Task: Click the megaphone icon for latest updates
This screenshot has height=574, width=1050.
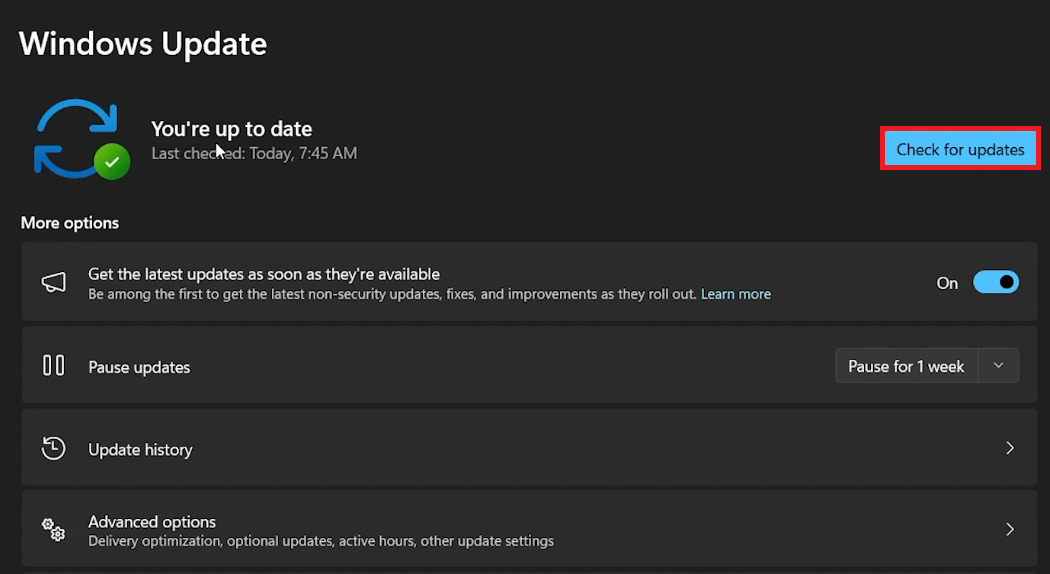Action: (54, 283)
